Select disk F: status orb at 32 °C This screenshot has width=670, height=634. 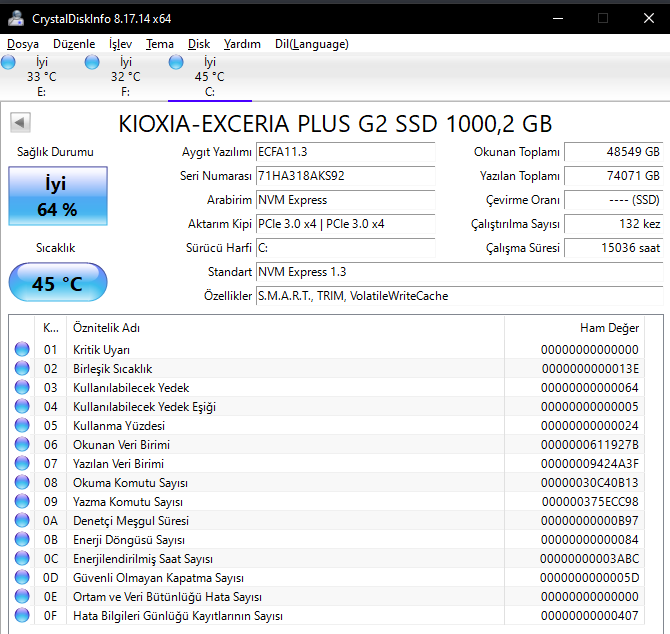pos(93,63)
